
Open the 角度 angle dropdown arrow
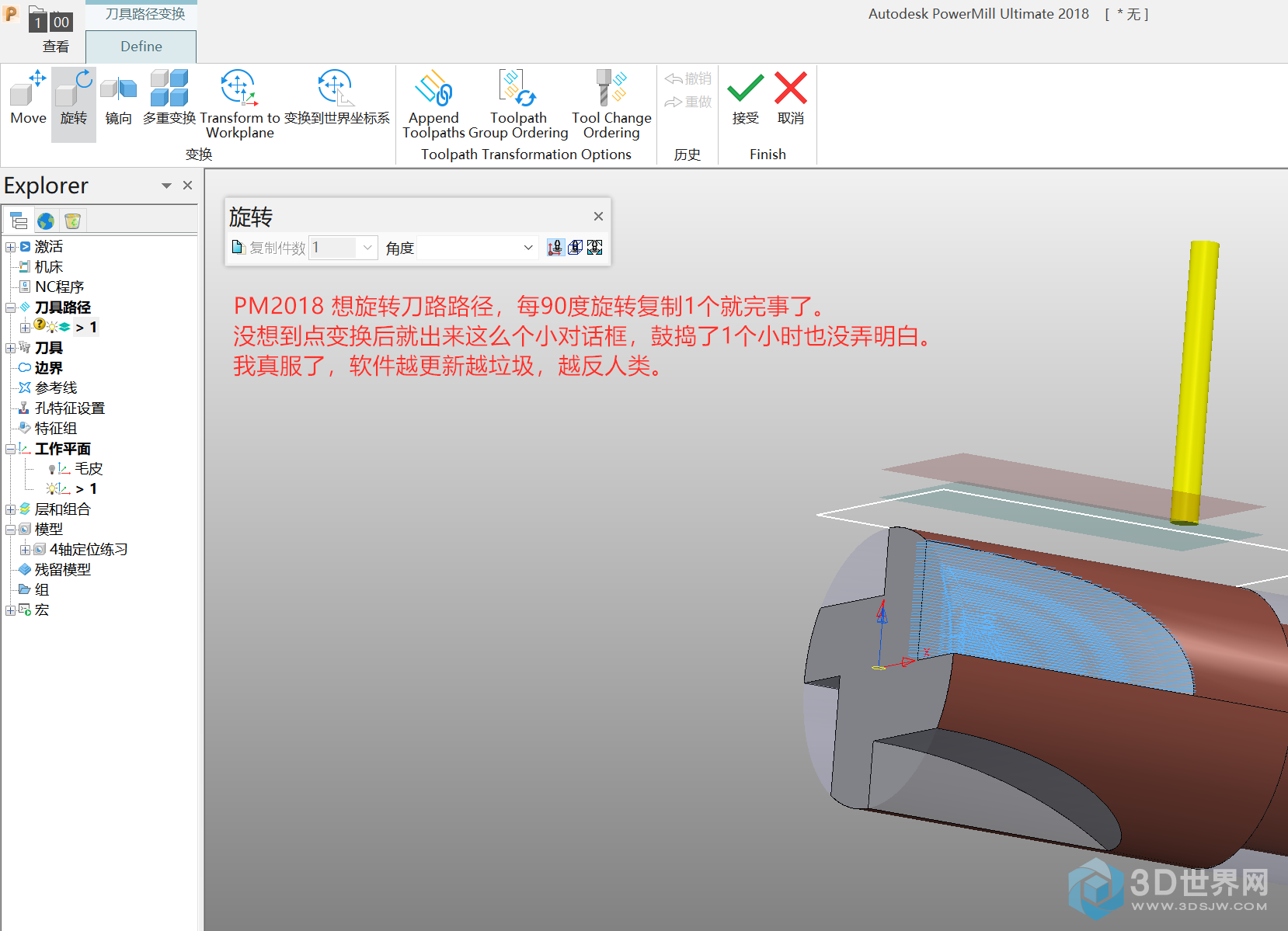pos(528,248)
